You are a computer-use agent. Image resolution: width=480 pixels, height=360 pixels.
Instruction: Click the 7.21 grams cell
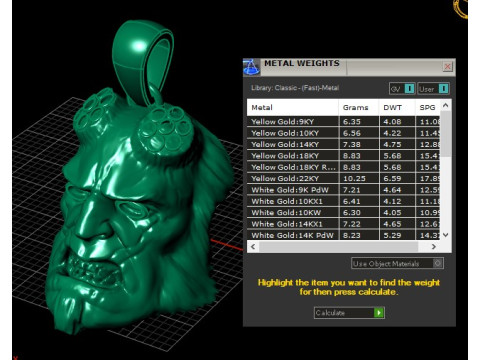359,190
